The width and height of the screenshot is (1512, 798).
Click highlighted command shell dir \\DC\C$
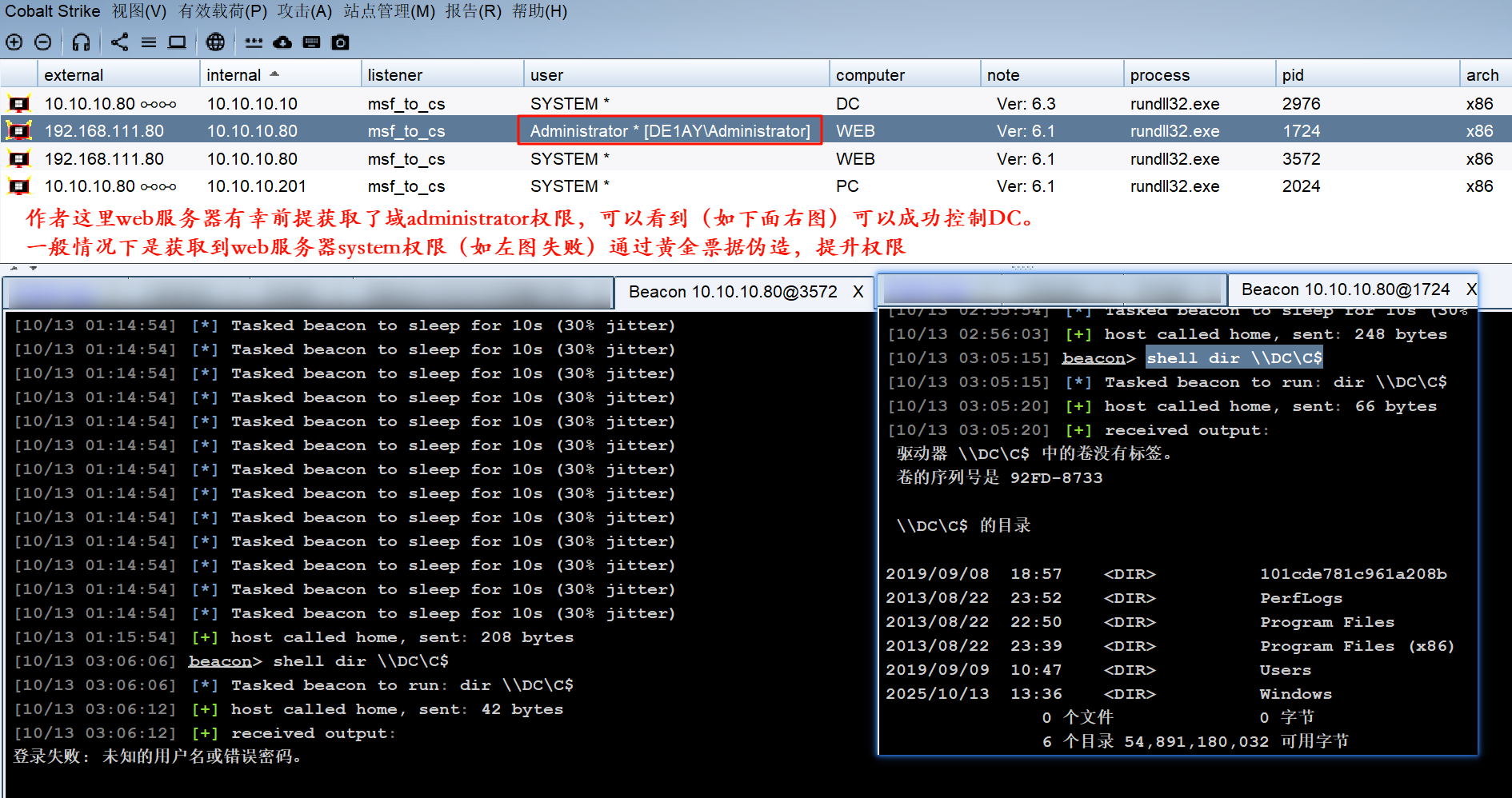click(1234, 357)
